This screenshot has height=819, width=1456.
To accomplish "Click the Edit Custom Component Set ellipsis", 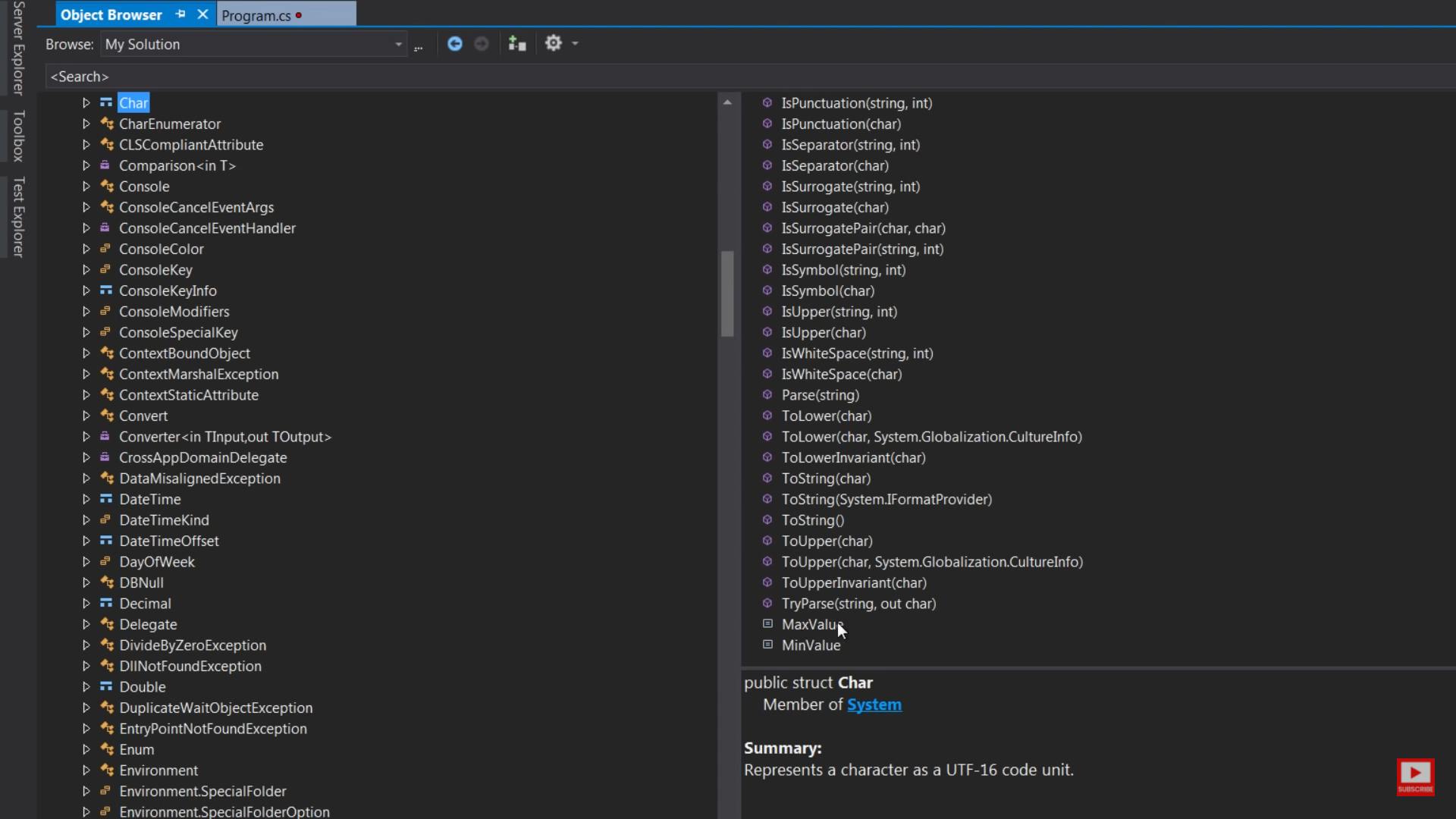I will [x=418, y=47].
